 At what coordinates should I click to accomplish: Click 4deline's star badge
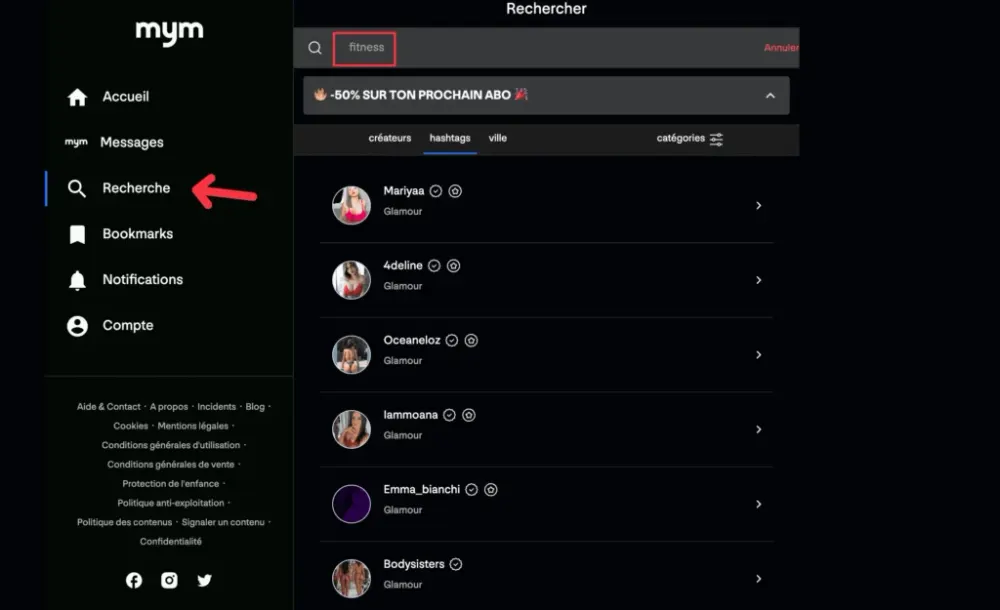[x=453, y=265]
